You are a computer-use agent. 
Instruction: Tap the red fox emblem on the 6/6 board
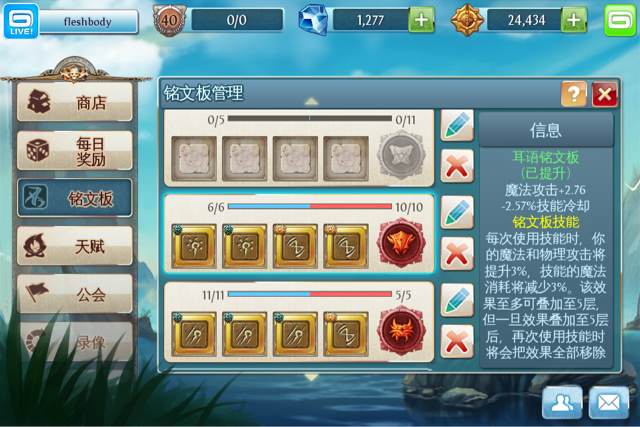(x=402, y=243)
